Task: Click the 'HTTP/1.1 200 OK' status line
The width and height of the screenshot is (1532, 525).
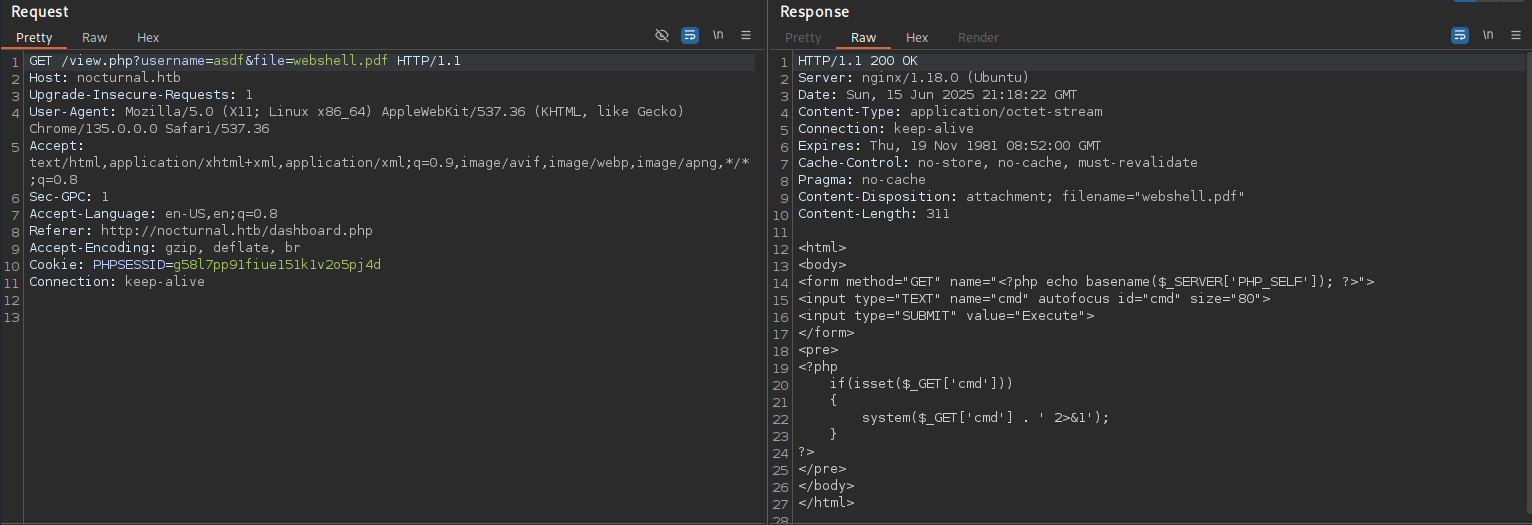Action: [857, 61]
